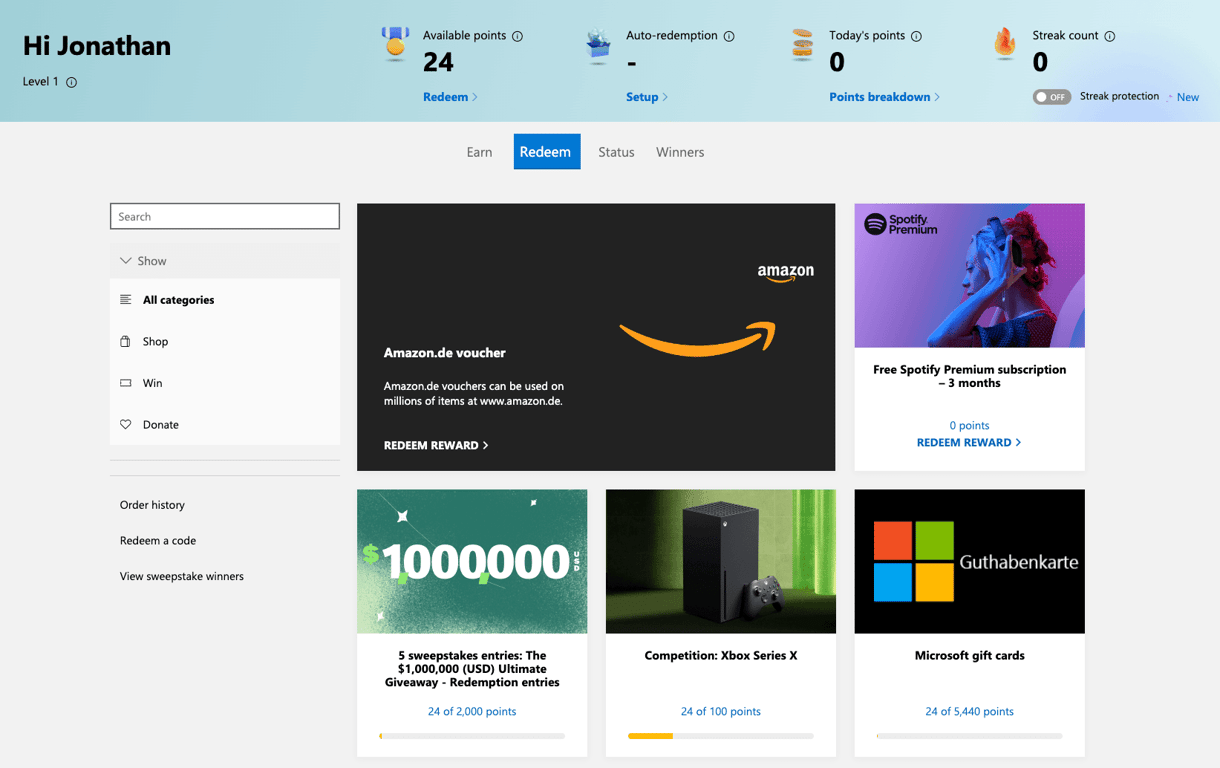The width and height of the screenshot is (1220, 768).
Task: Toggle Streak protection switch
Action: pos(1052,97)
